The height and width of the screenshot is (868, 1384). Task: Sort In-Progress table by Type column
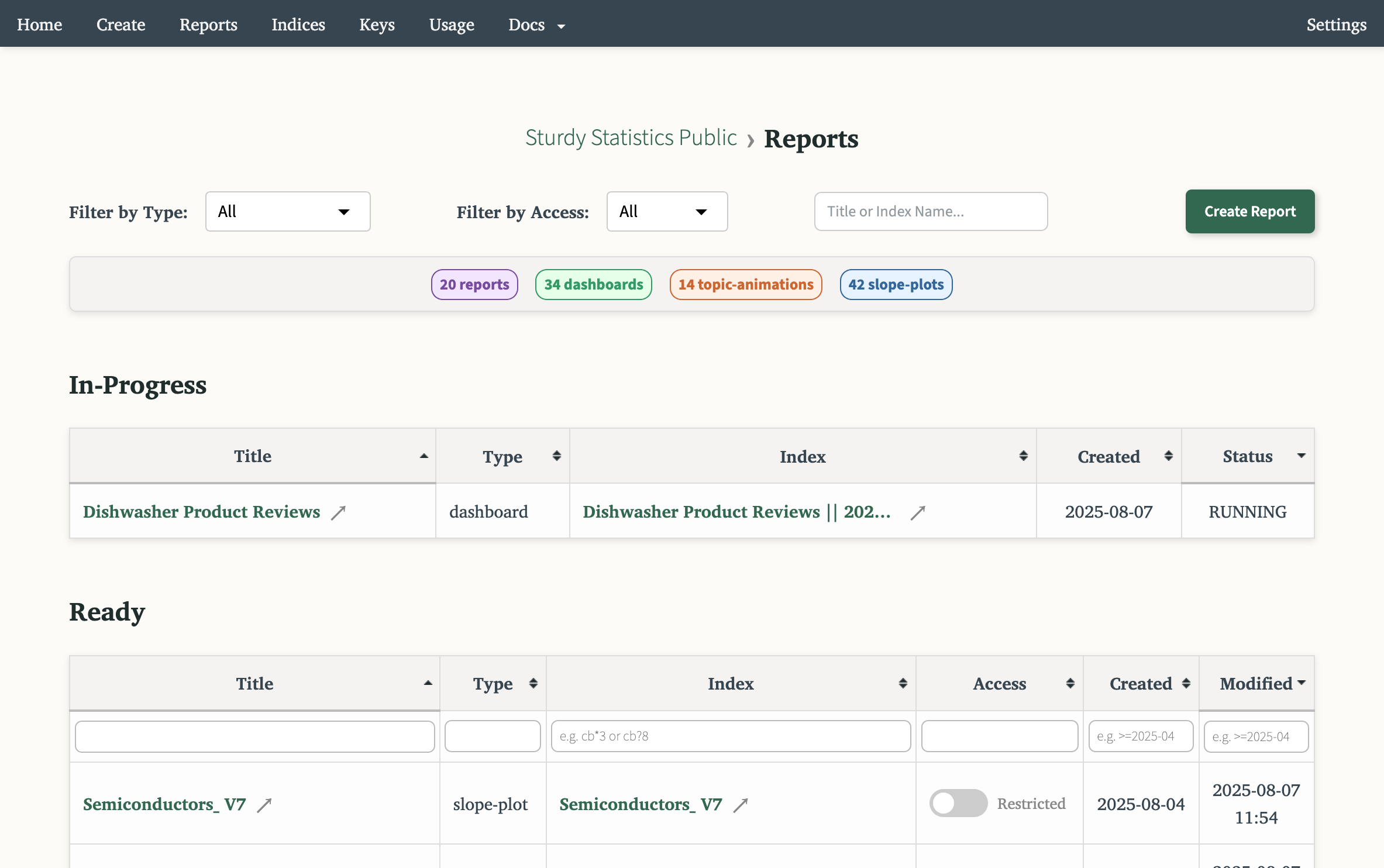[x=556, y=455]
